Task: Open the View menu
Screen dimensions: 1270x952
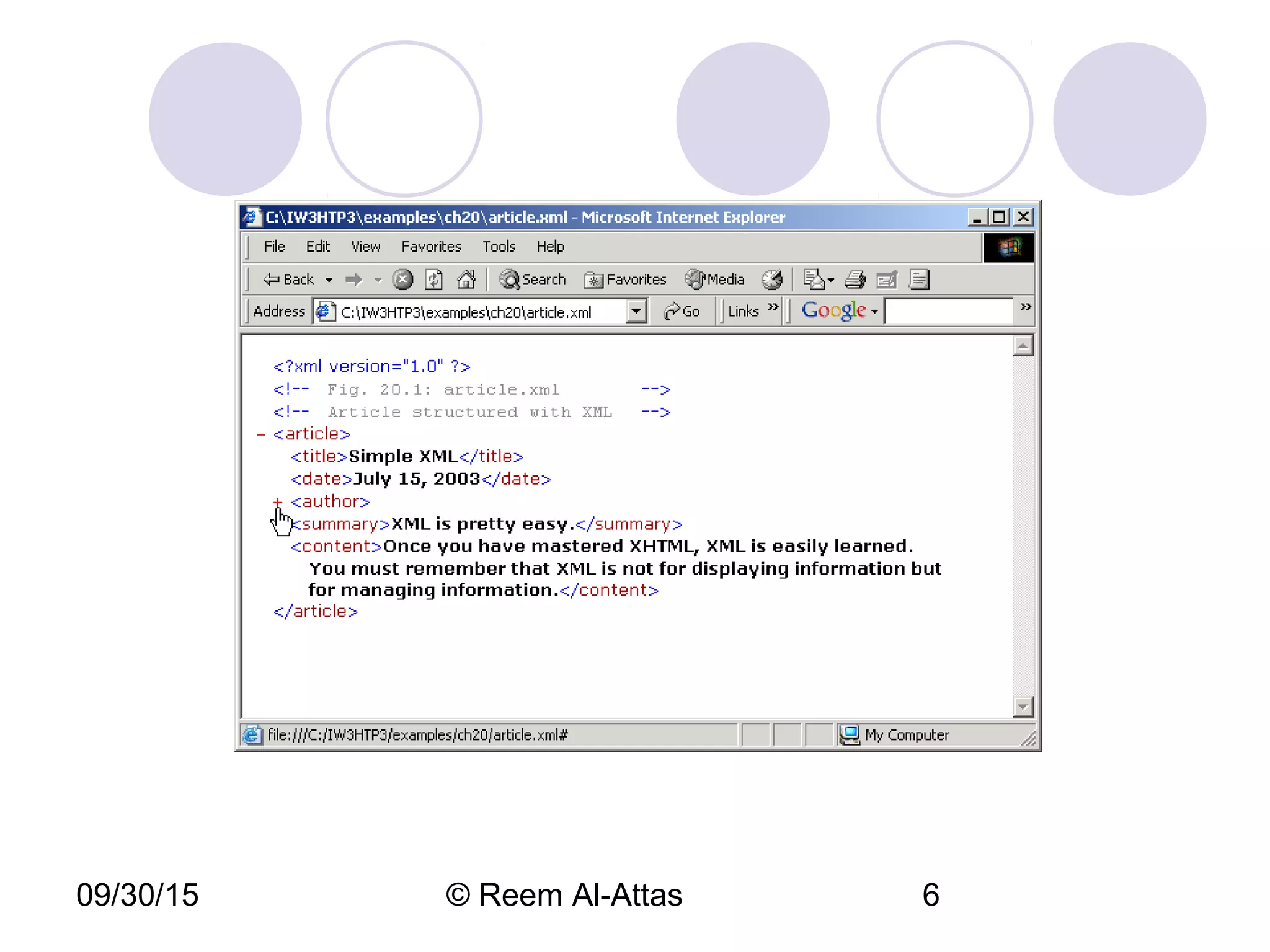Action: (365, 247)
